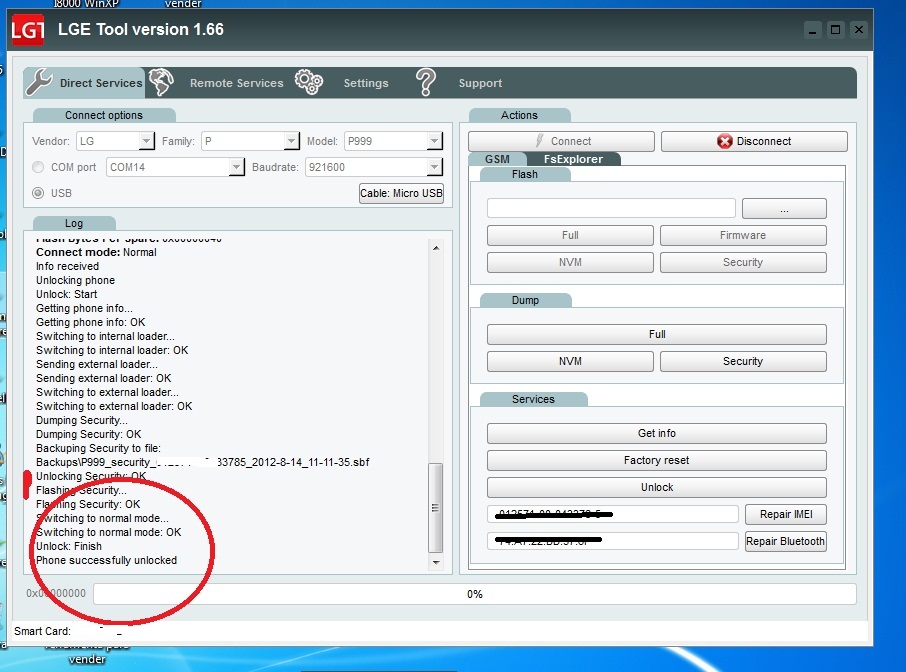Expand the Model P999 dropdown

[x=435, y=141]
